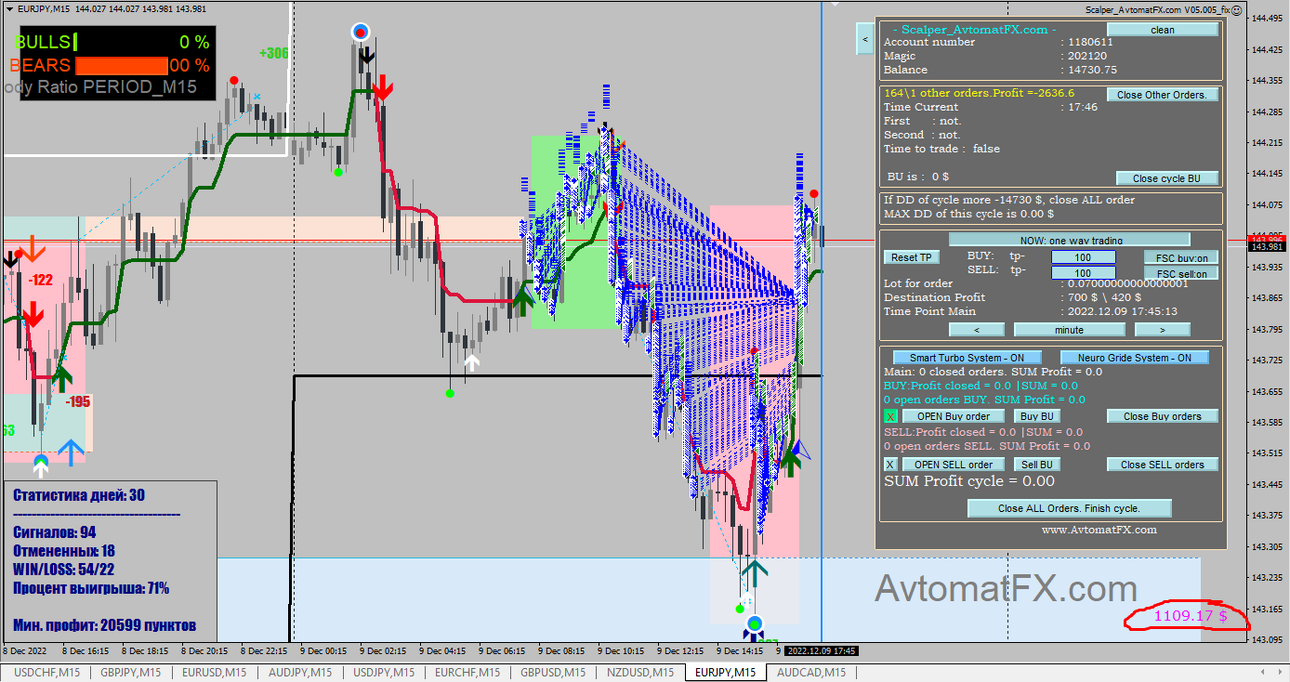1290x682 pixels.
Task: Toggle X box beside OPEN SELL order
Action: [890, 464]
